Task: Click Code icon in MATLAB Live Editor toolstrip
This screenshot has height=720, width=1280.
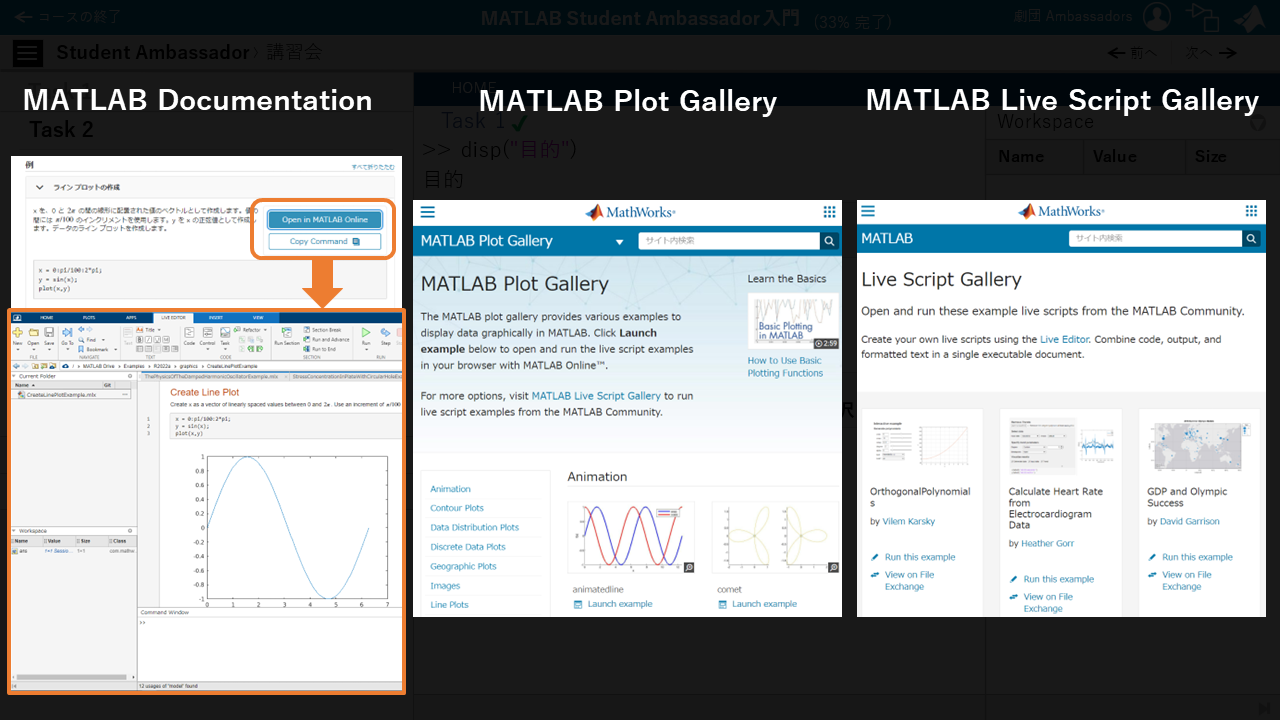Action: 189,332
